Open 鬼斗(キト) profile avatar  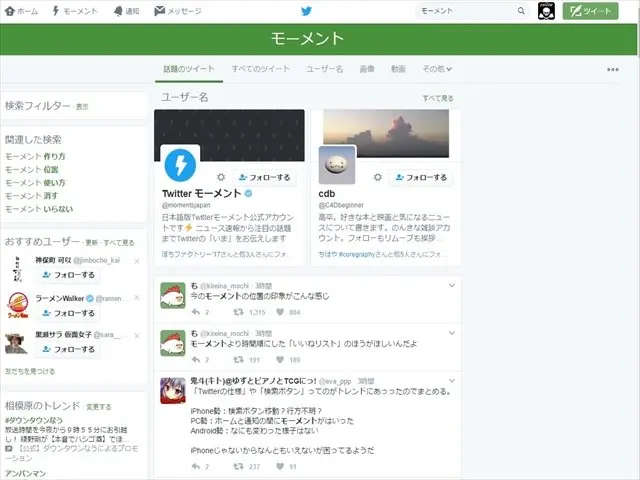(173, 391)
